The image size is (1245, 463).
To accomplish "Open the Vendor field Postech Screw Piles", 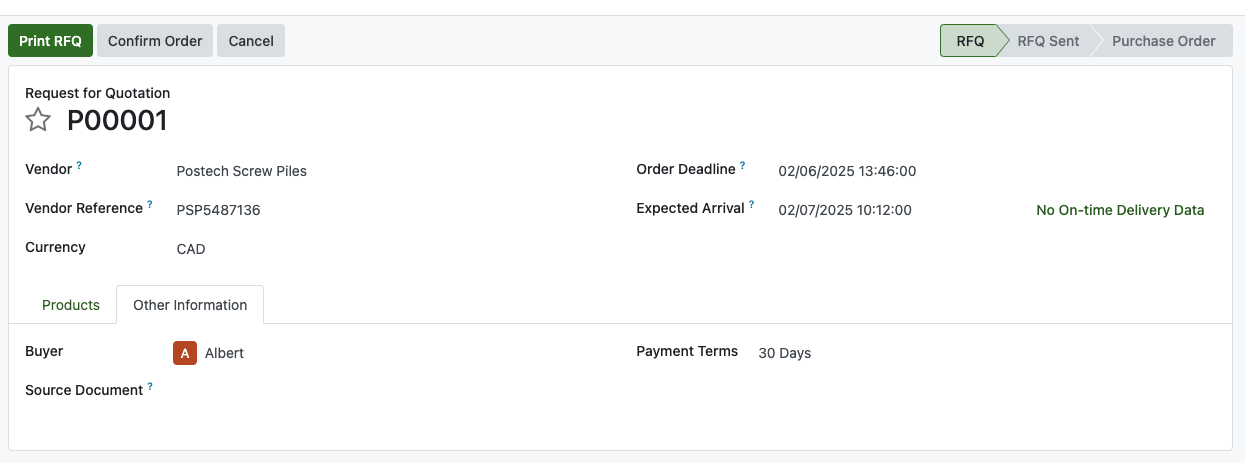I will (242, 171).
